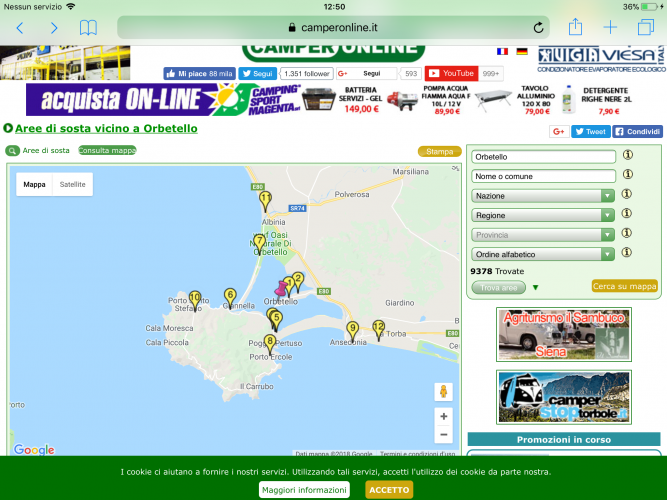Go back with Safari back arrow
Image resolution: width=667 pixels, height=500 pixels.
pos(20,28)
